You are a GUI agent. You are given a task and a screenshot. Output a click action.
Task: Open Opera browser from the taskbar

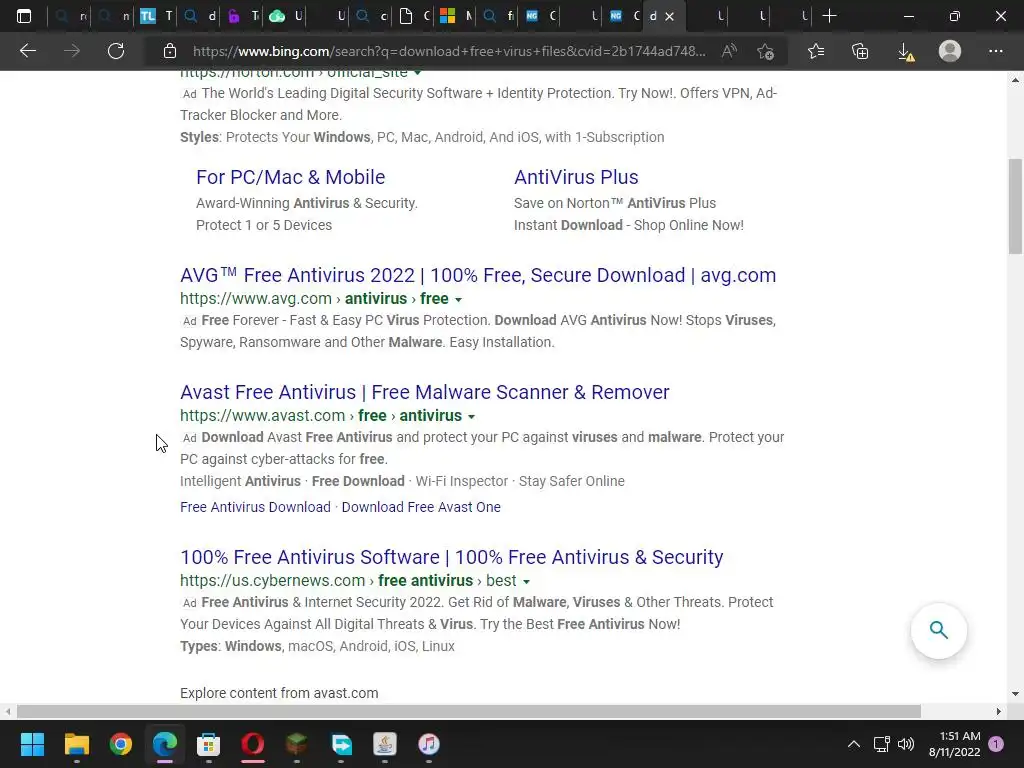253,744
